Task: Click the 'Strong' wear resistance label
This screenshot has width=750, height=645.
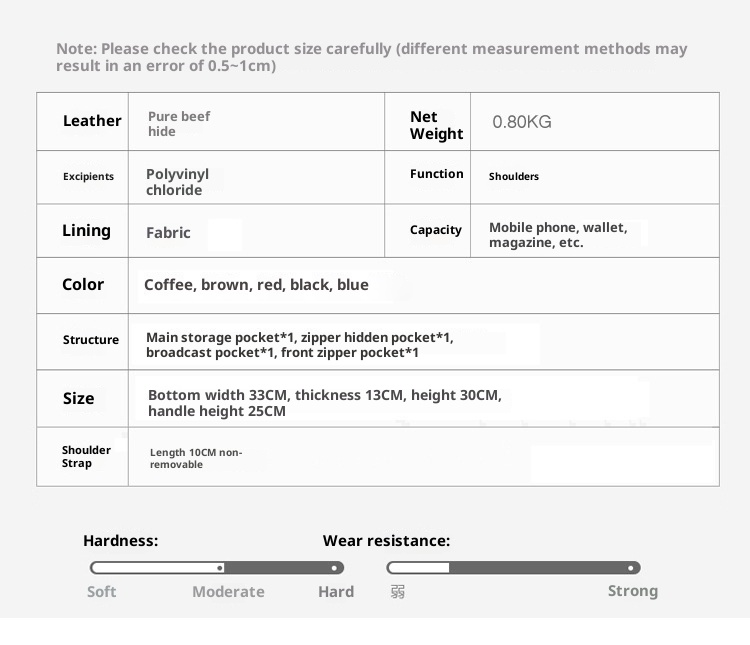Action: pos(632,590)
